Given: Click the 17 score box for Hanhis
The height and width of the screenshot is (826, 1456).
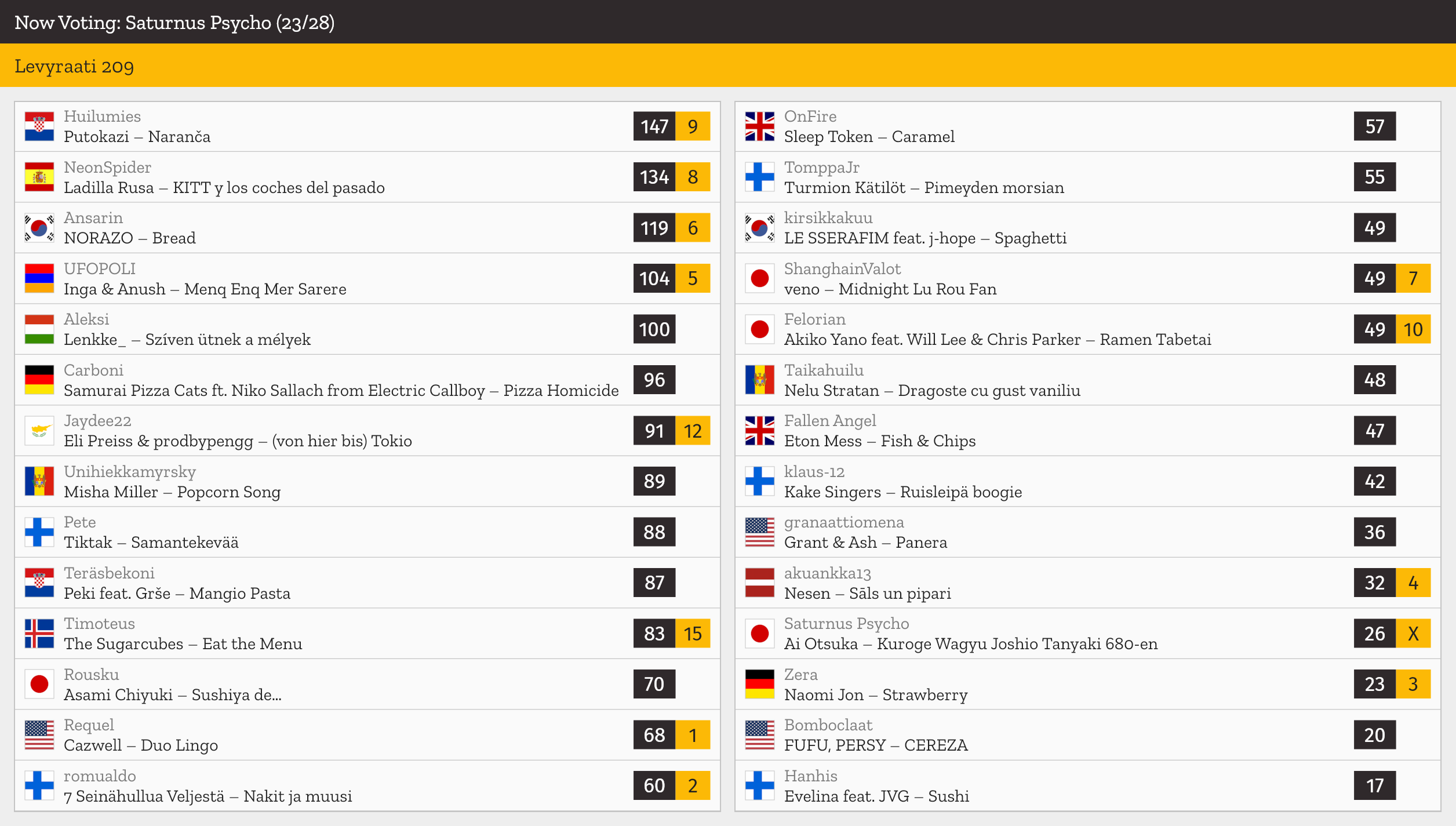Looking at the screenshot, I should click(1375, 785).
